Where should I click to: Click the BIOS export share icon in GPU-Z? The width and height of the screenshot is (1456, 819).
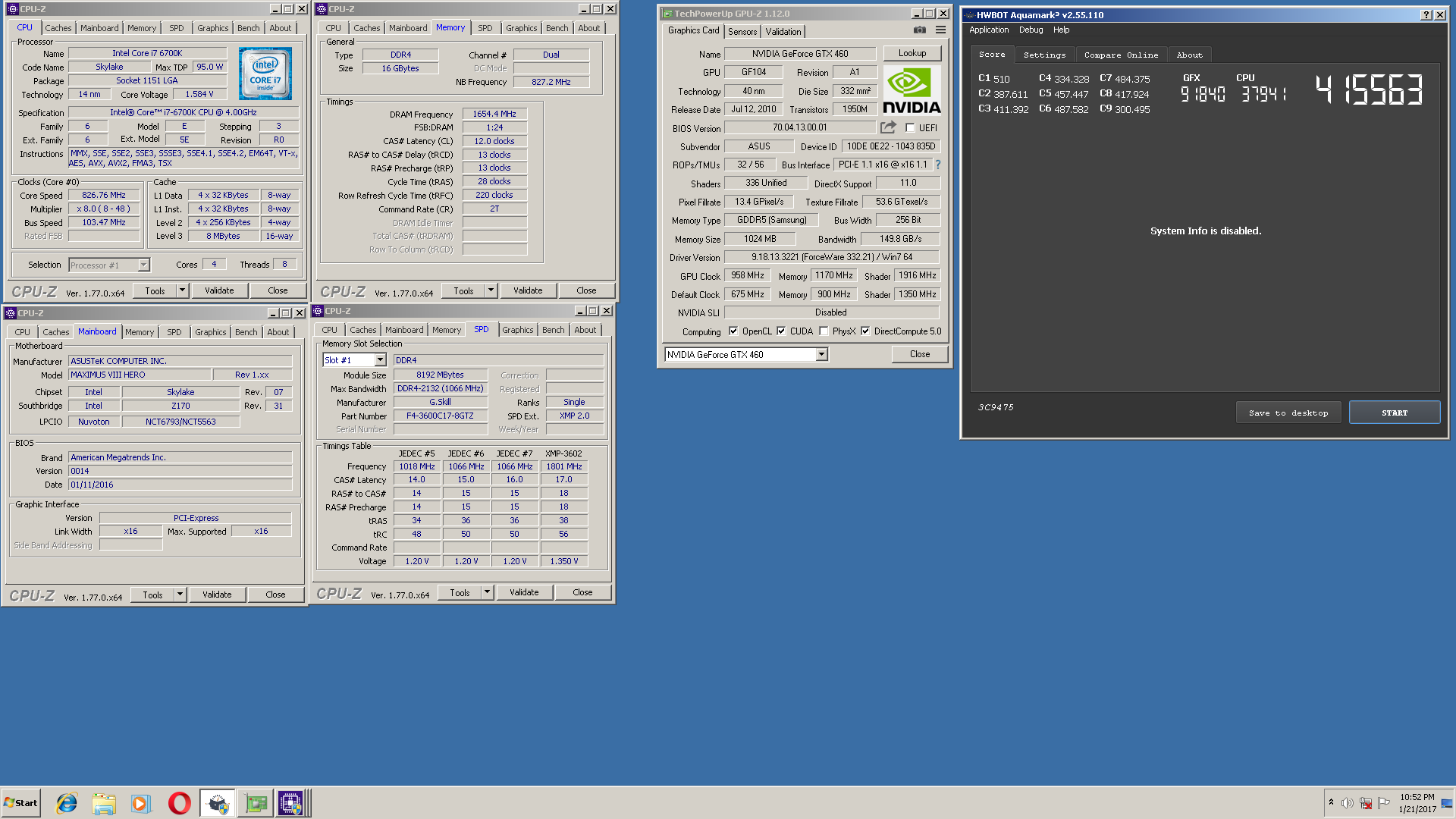pyautogui.click(x=888, y=127)
